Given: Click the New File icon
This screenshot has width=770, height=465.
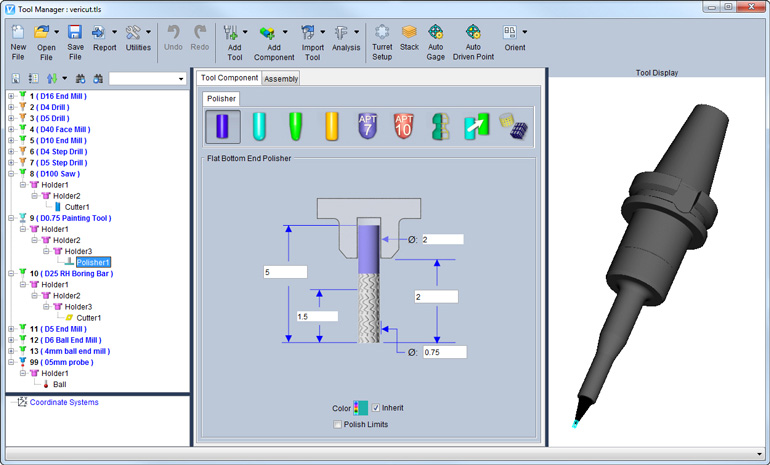Looking at the screenshot, I should point(18,38).
